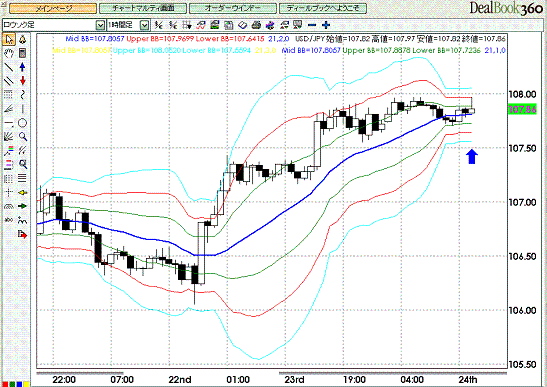Screen dimensions: 547x387
Task: Click the green chart template icon
Action: point(215,25)
